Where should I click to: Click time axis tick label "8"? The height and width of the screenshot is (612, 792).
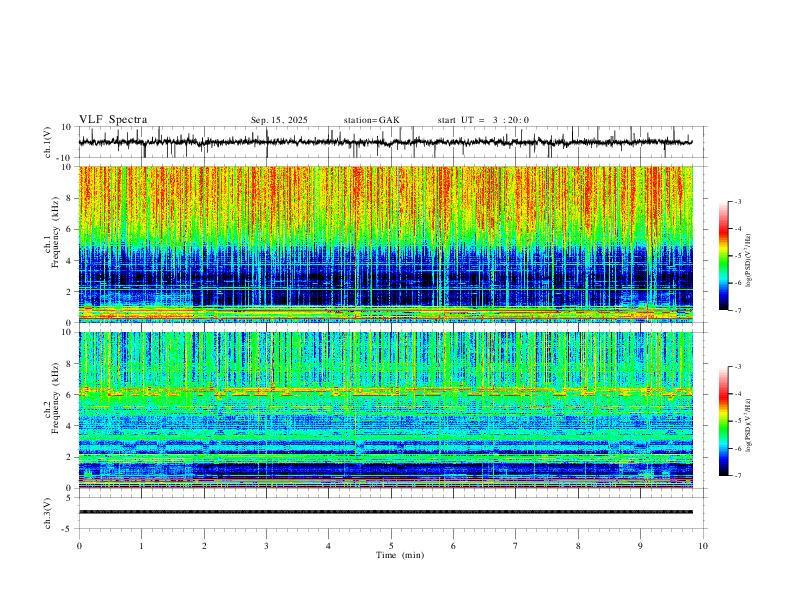tap(578, 546)
